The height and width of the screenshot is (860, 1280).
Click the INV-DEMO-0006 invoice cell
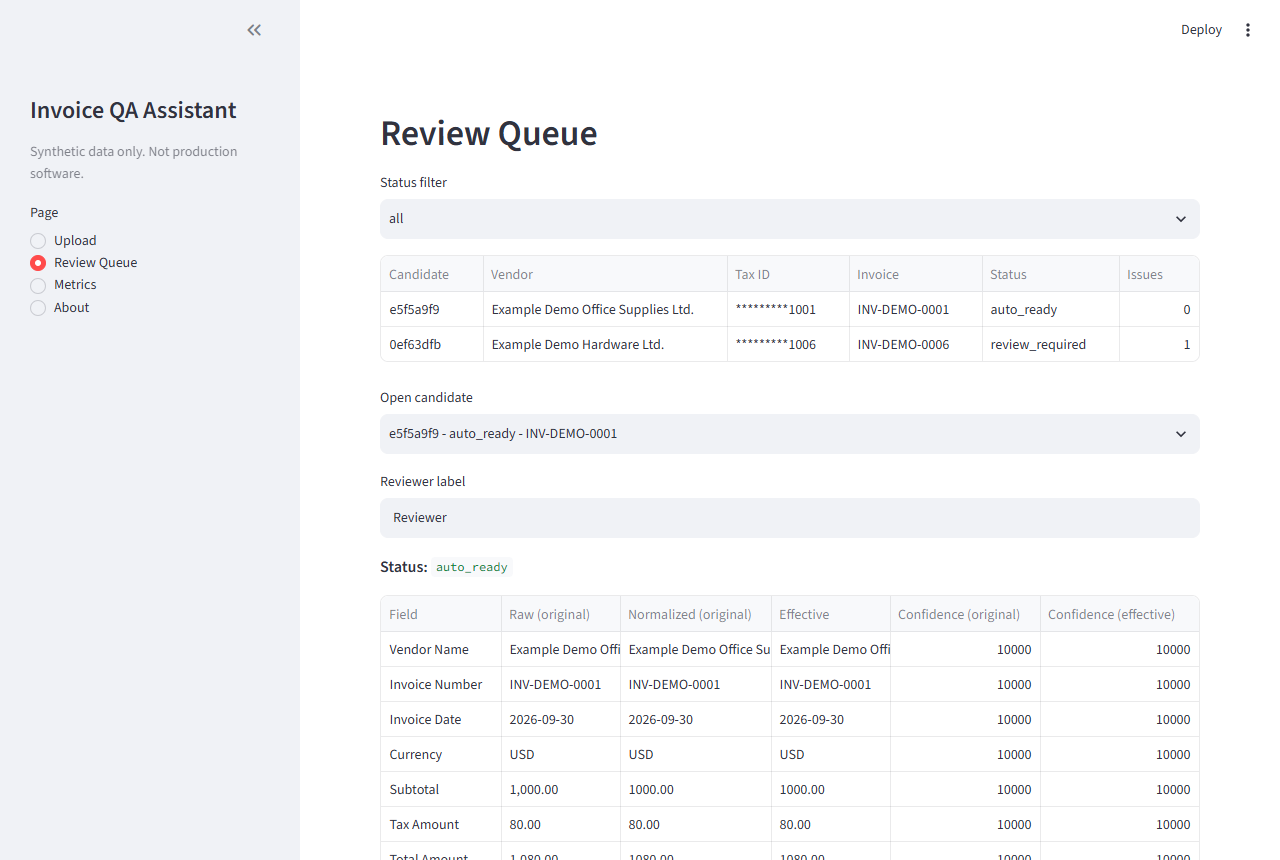click(x=915, y=344)
